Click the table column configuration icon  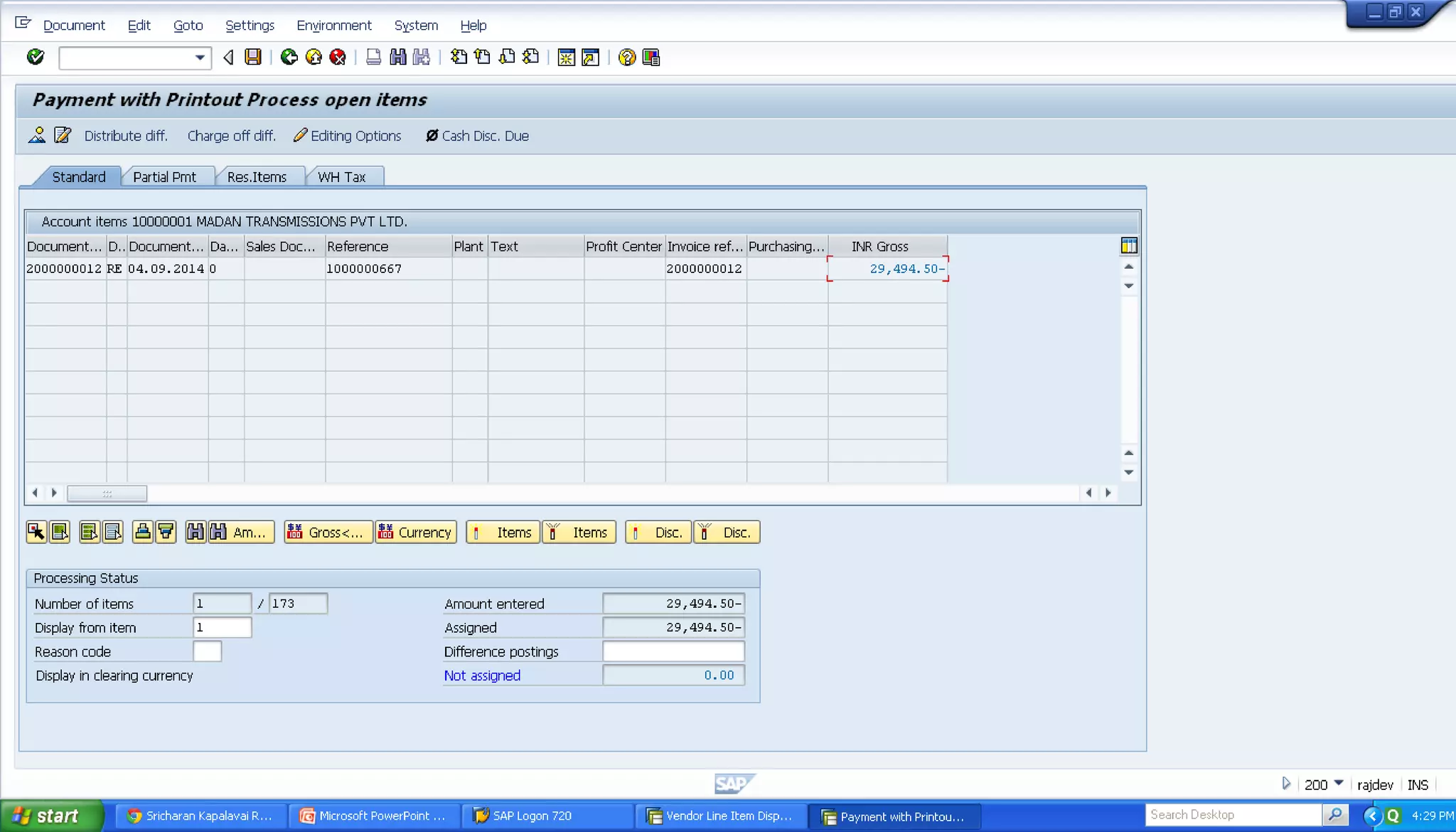tap(1129, 246)
